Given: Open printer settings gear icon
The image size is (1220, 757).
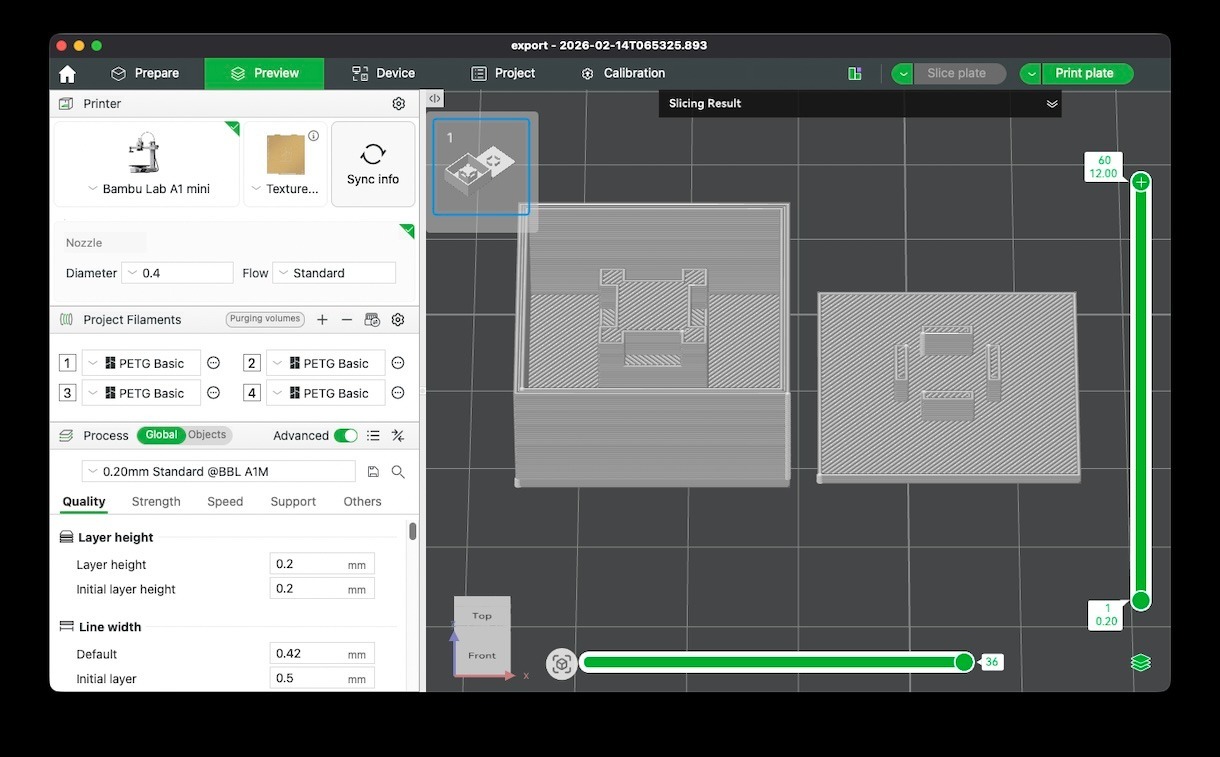Looking at the screenshot, I should point(399,104).
